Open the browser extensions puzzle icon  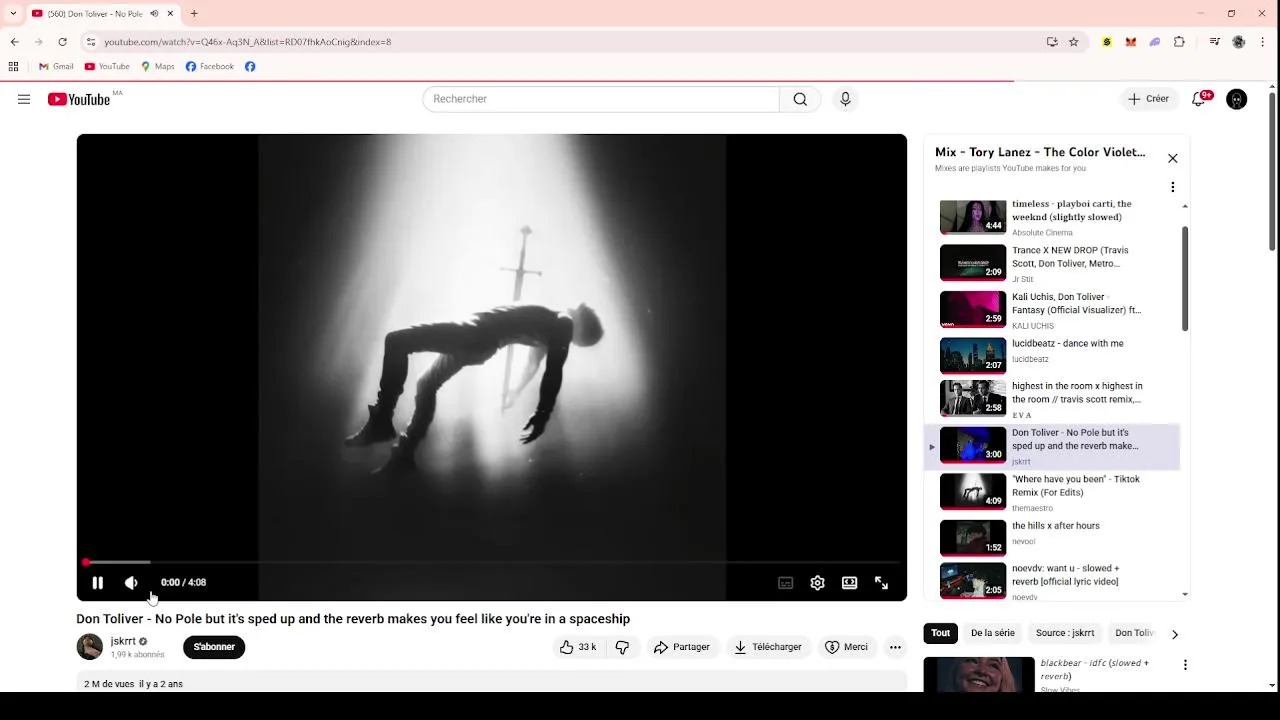[1179, 42]
